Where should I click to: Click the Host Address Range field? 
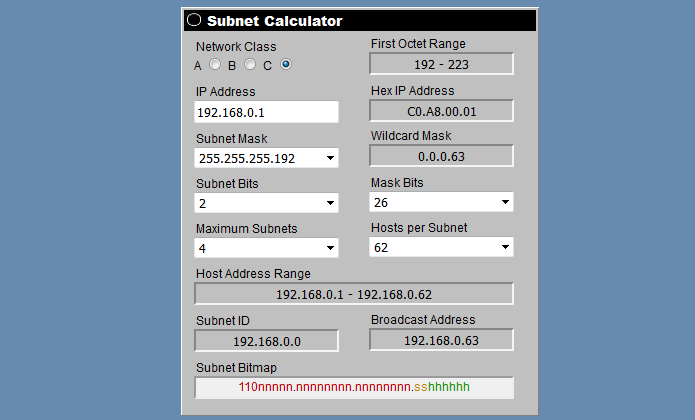tap(354, 294)
